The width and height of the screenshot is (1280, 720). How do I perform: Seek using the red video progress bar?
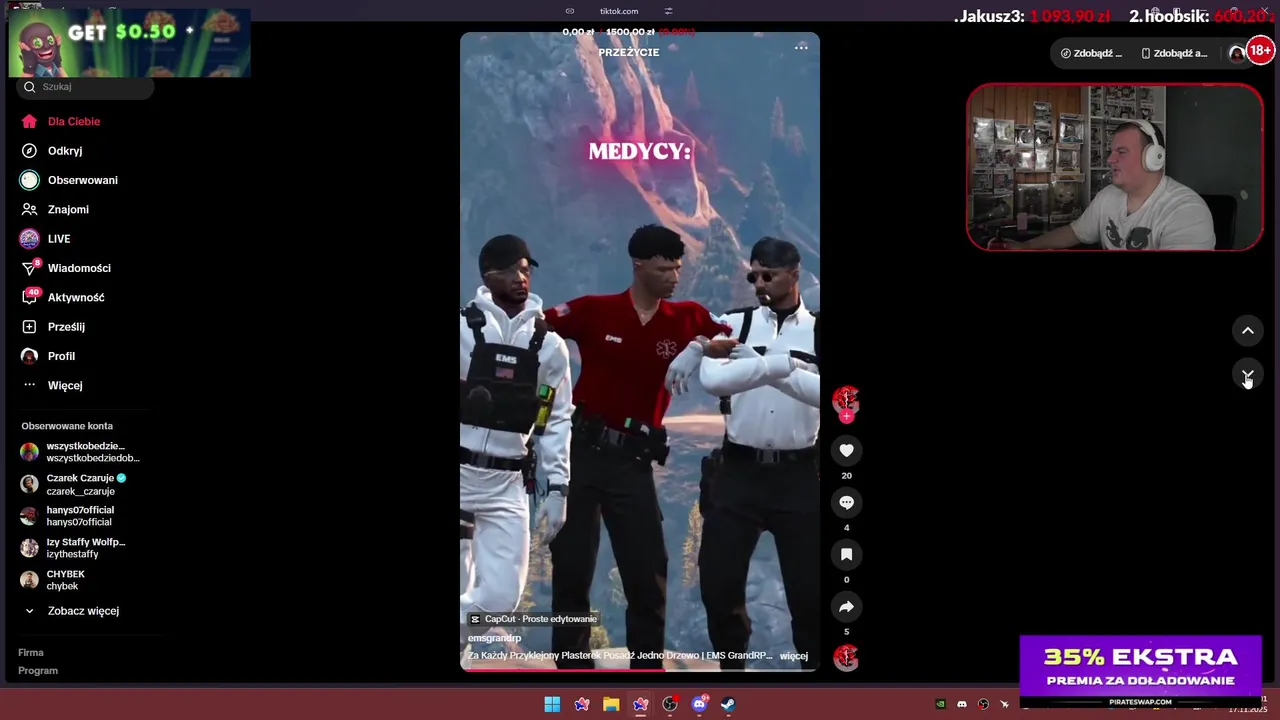tap(640, 669)
